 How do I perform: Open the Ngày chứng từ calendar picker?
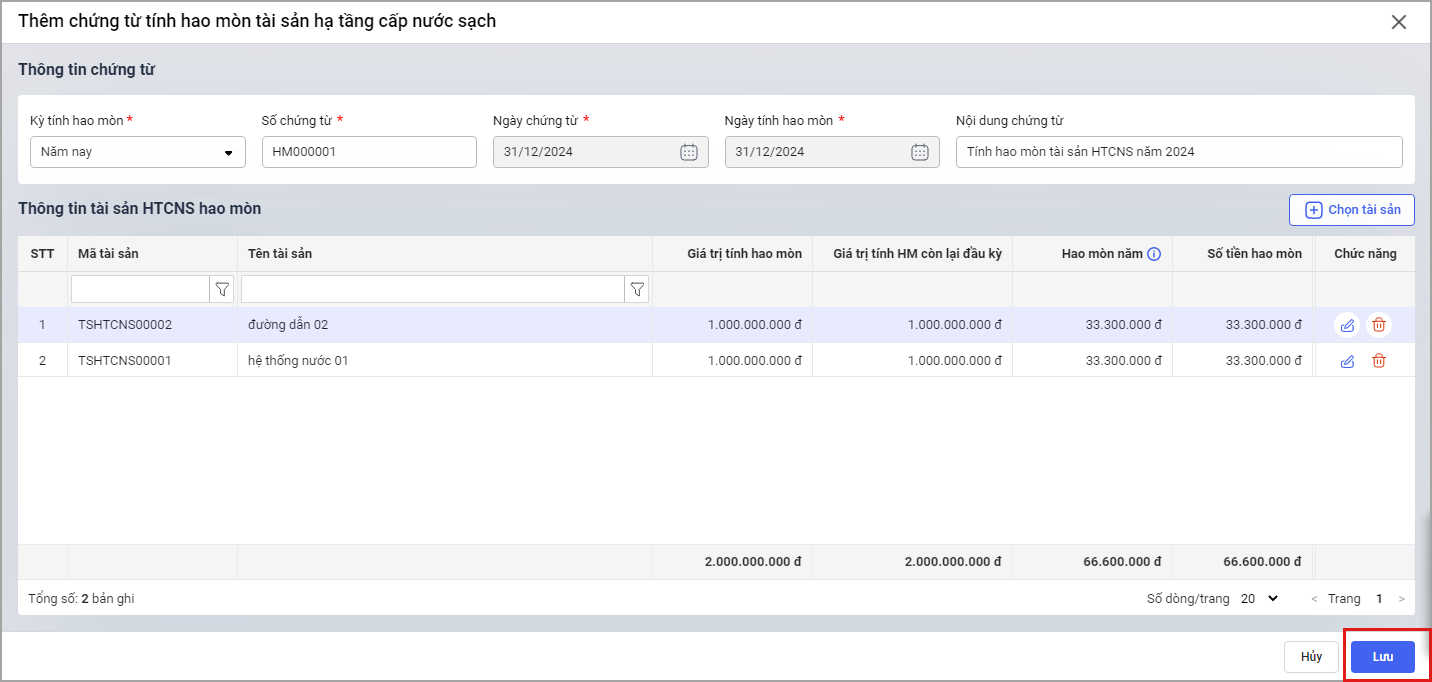[x=689, y=152]
